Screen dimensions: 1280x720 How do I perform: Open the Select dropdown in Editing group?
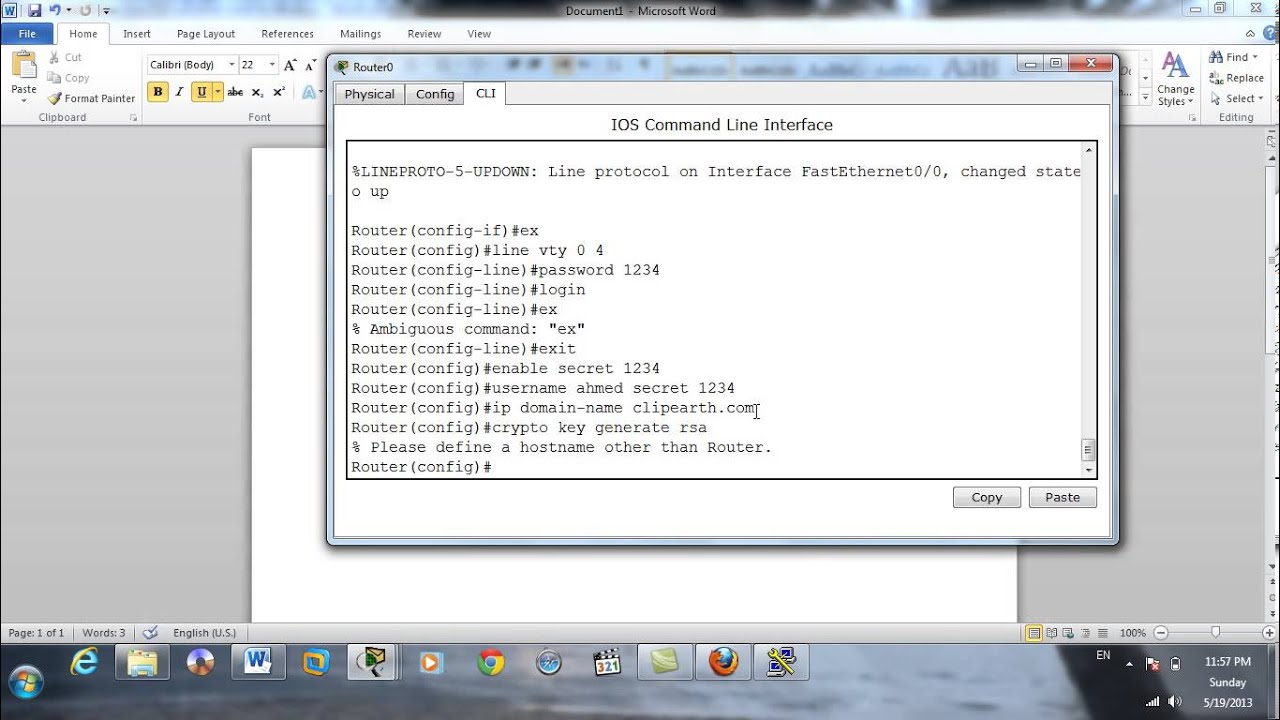pyautogui.click(x=1237, y=99)
